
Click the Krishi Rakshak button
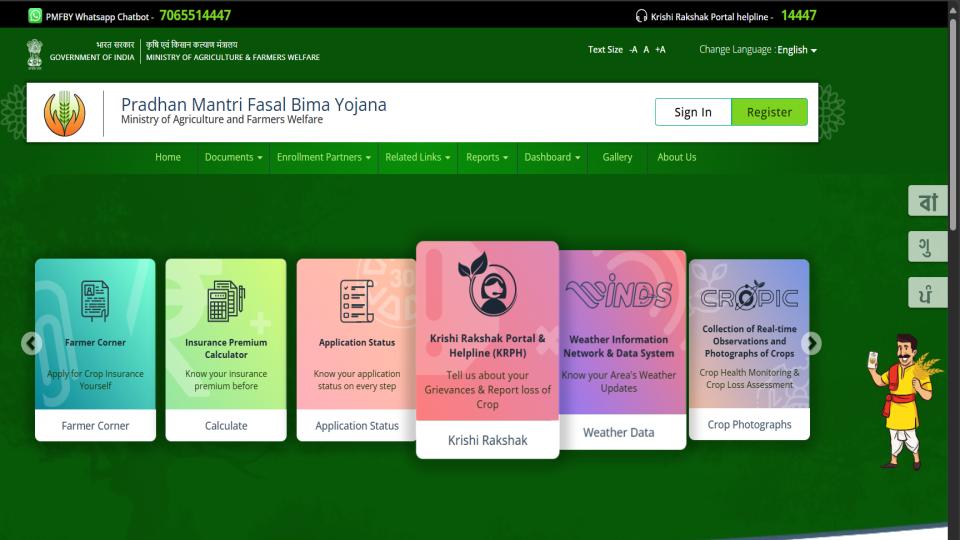click(487, 440)
